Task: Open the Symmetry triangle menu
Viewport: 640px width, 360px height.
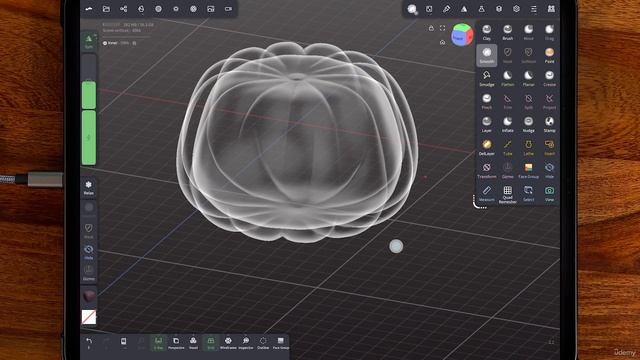Action: [x=464, y=9]
